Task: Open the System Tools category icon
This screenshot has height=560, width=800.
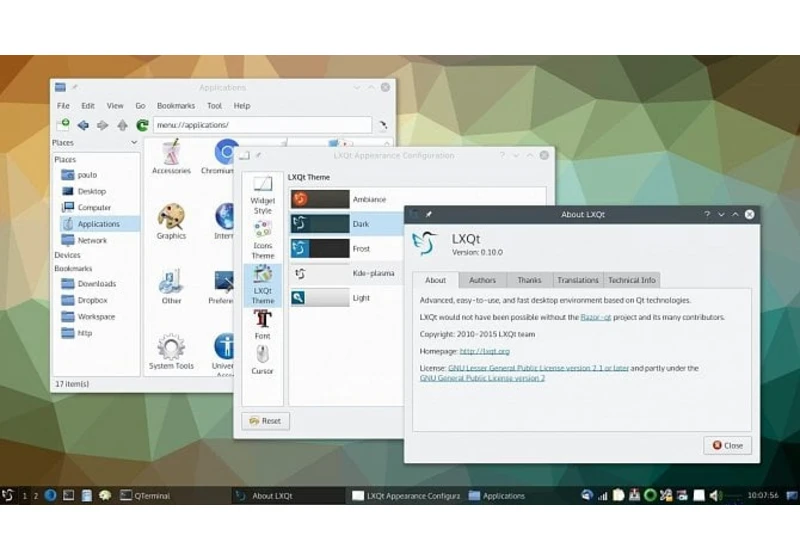Action: [x=171, y=351]
